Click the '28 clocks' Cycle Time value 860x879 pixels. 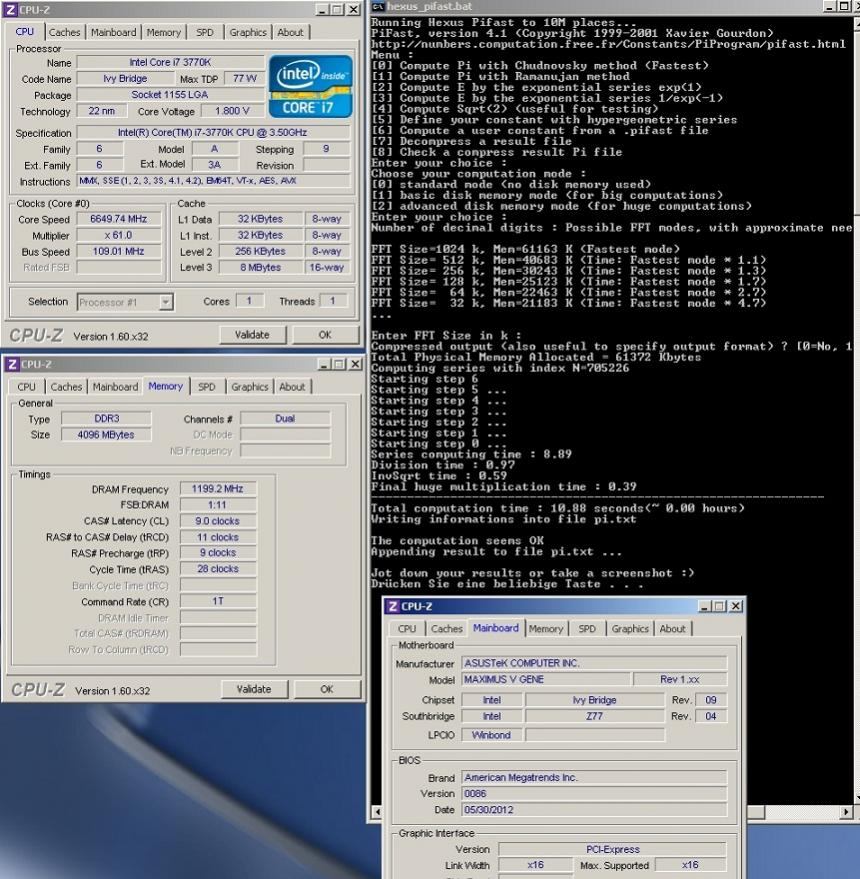tap(218, 568)
